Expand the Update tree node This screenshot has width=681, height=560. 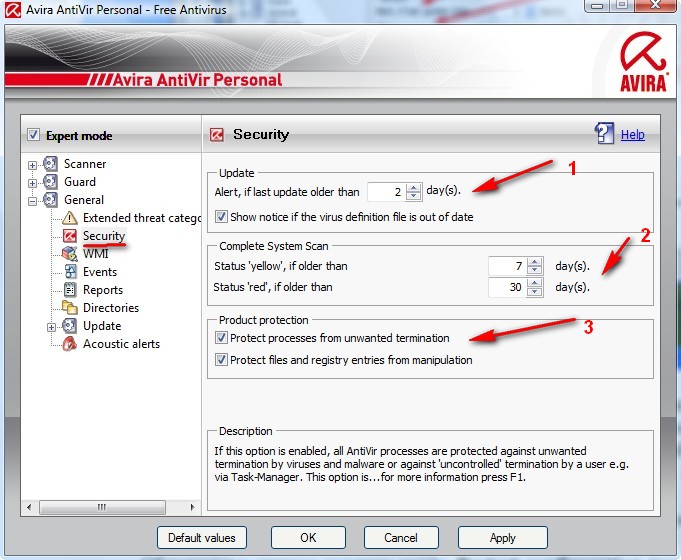[x=51, y=327]
